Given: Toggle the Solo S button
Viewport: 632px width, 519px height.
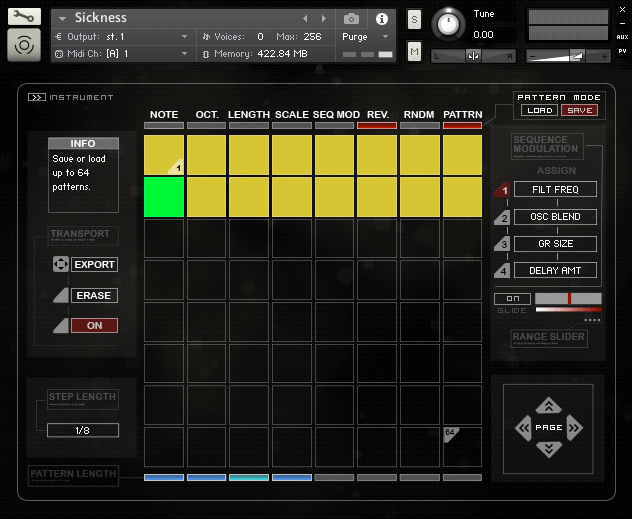Looking at the screenshot, I should tap(414, 21).
